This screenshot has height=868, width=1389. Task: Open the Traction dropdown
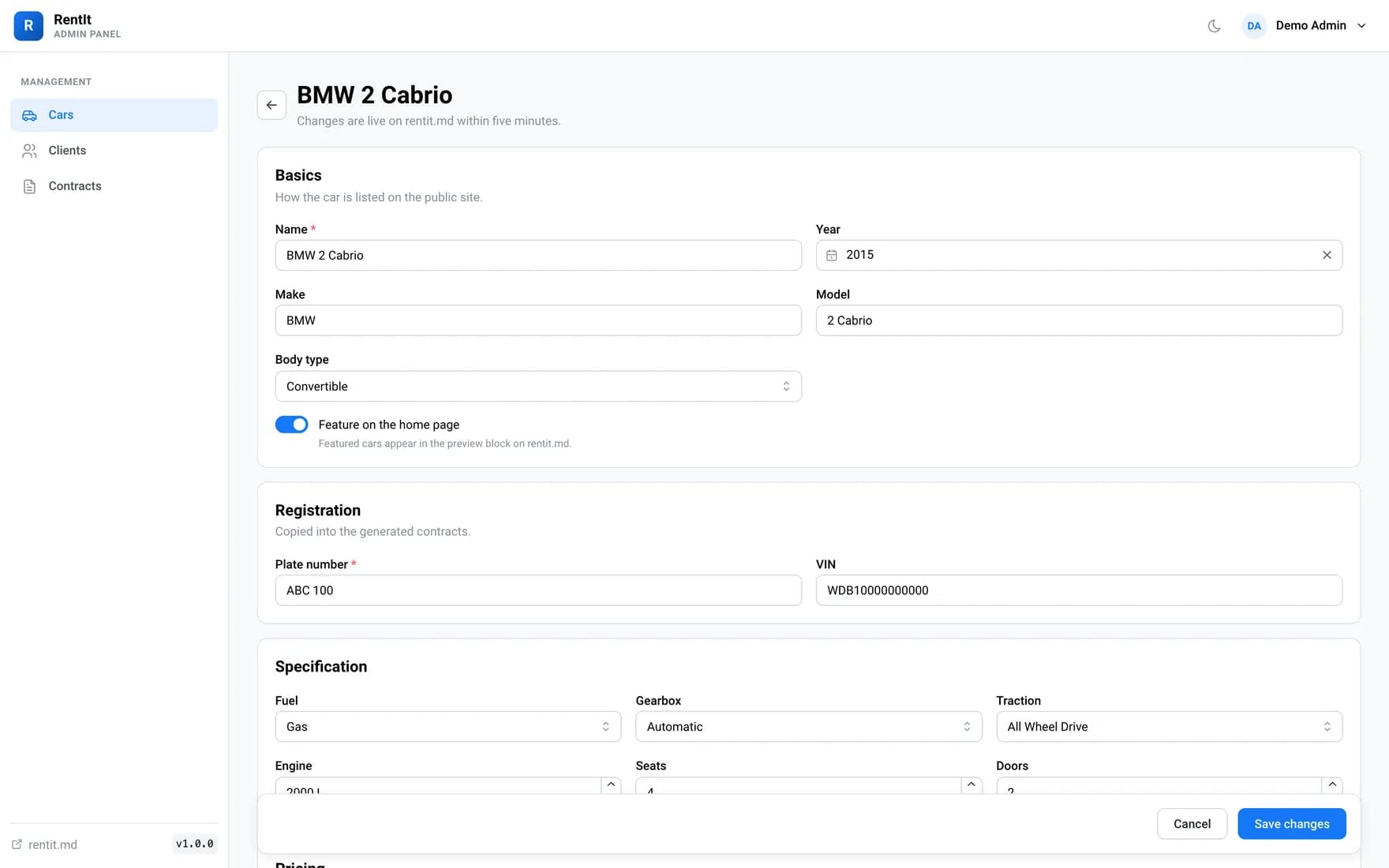[x=1169, y=727]
